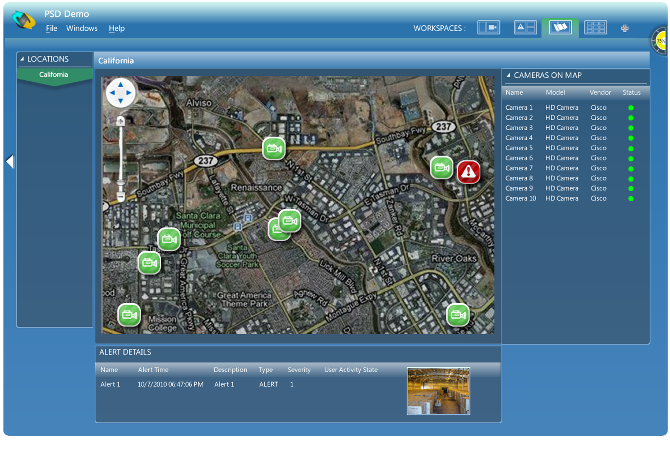Collapse the left sidebar with the white arrow
670x451 pixels.
(10, 162)
